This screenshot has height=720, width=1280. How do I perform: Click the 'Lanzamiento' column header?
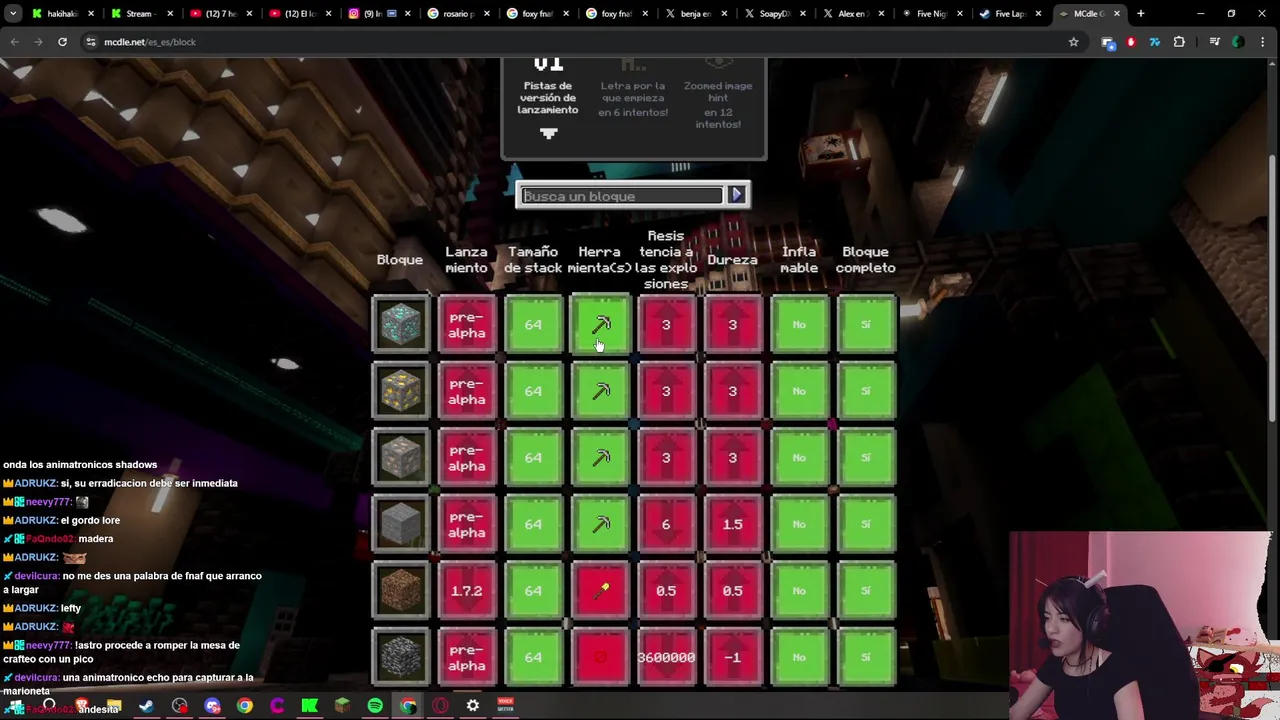[467, 260]
